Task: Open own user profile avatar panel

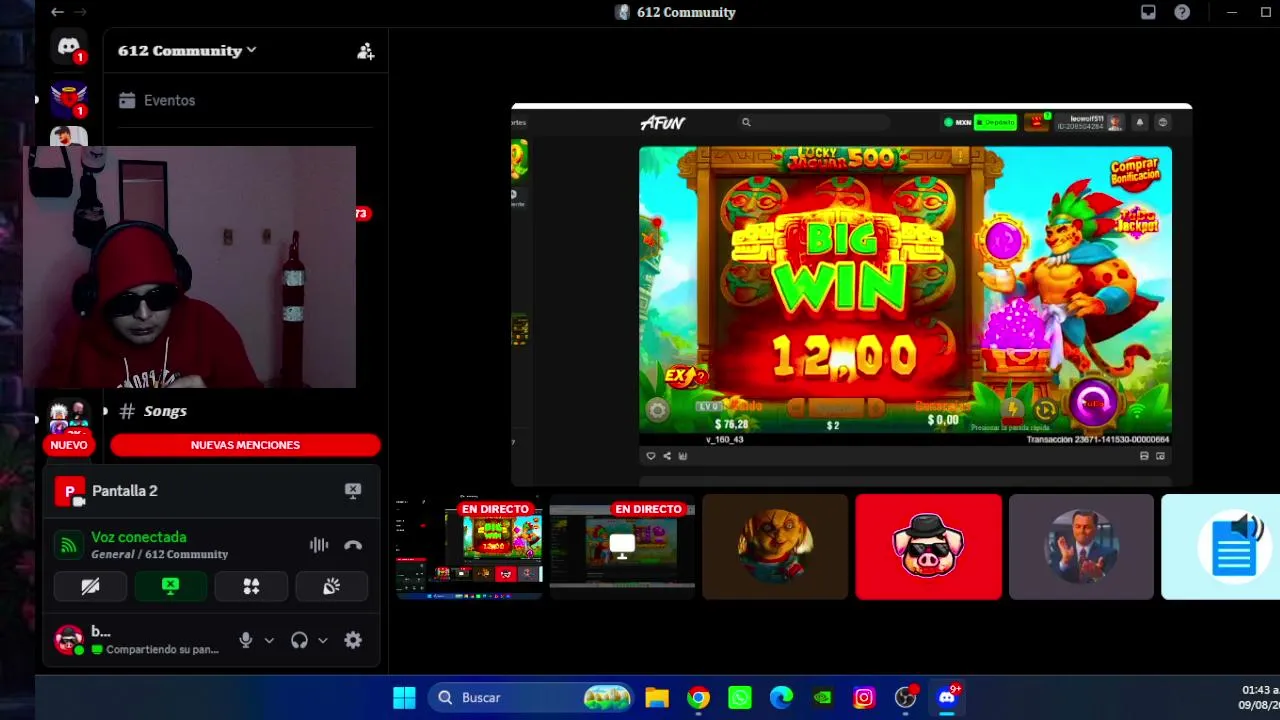Action: pos(69,640)
